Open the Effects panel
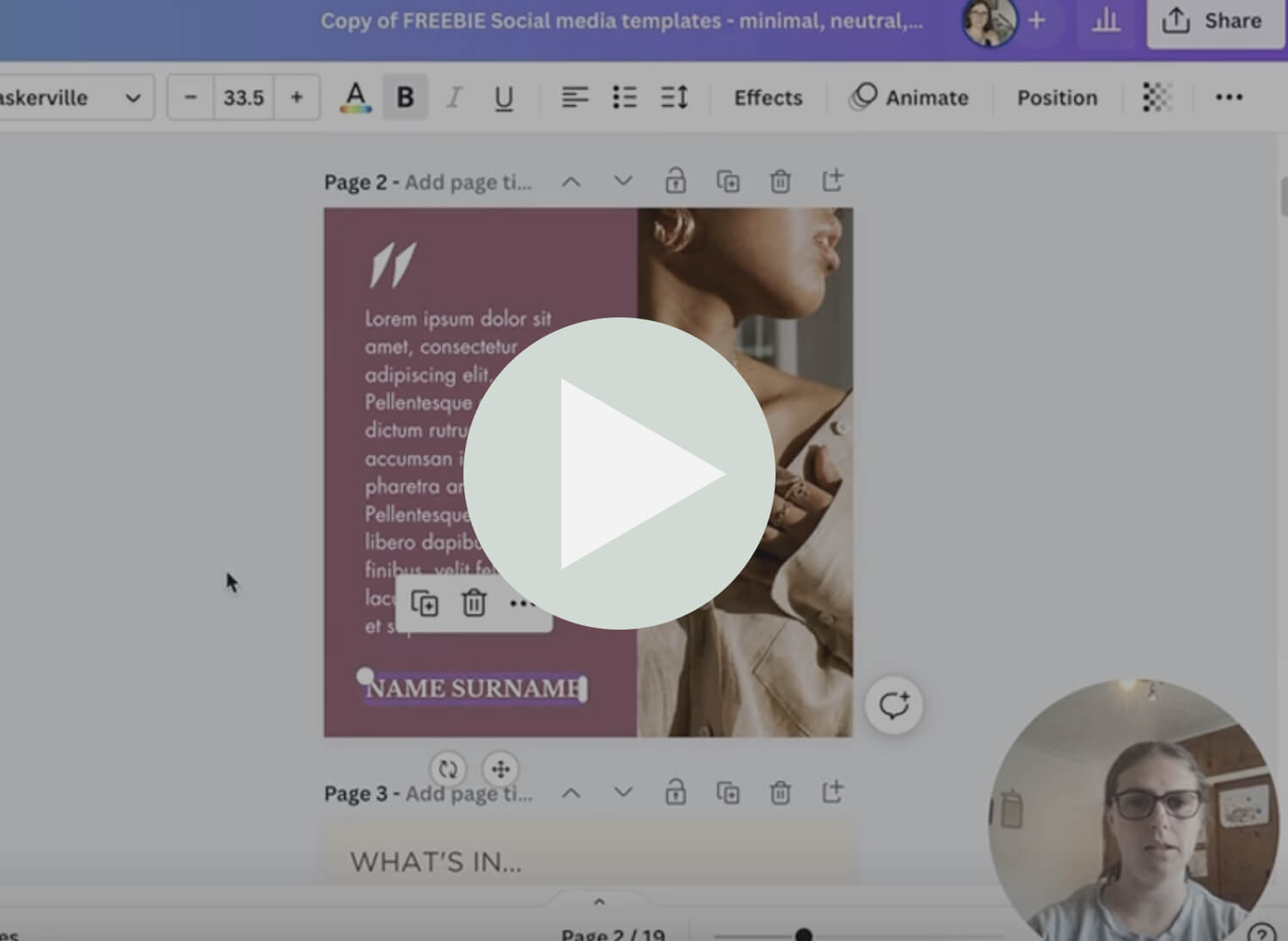 click(x=767, y=97)
